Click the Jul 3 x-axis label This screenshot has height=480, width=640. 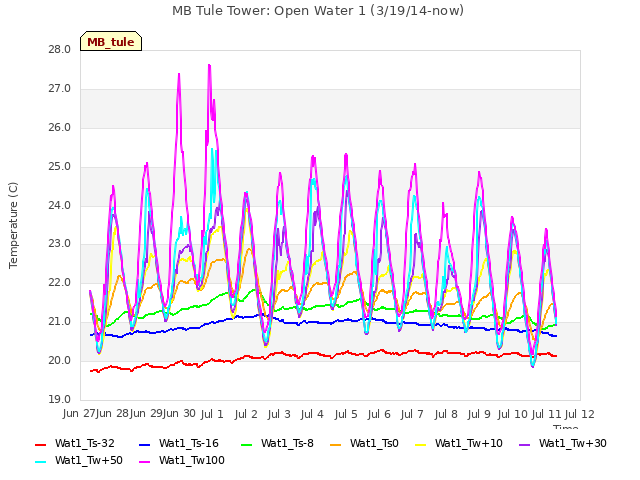[x=279, y=414]
